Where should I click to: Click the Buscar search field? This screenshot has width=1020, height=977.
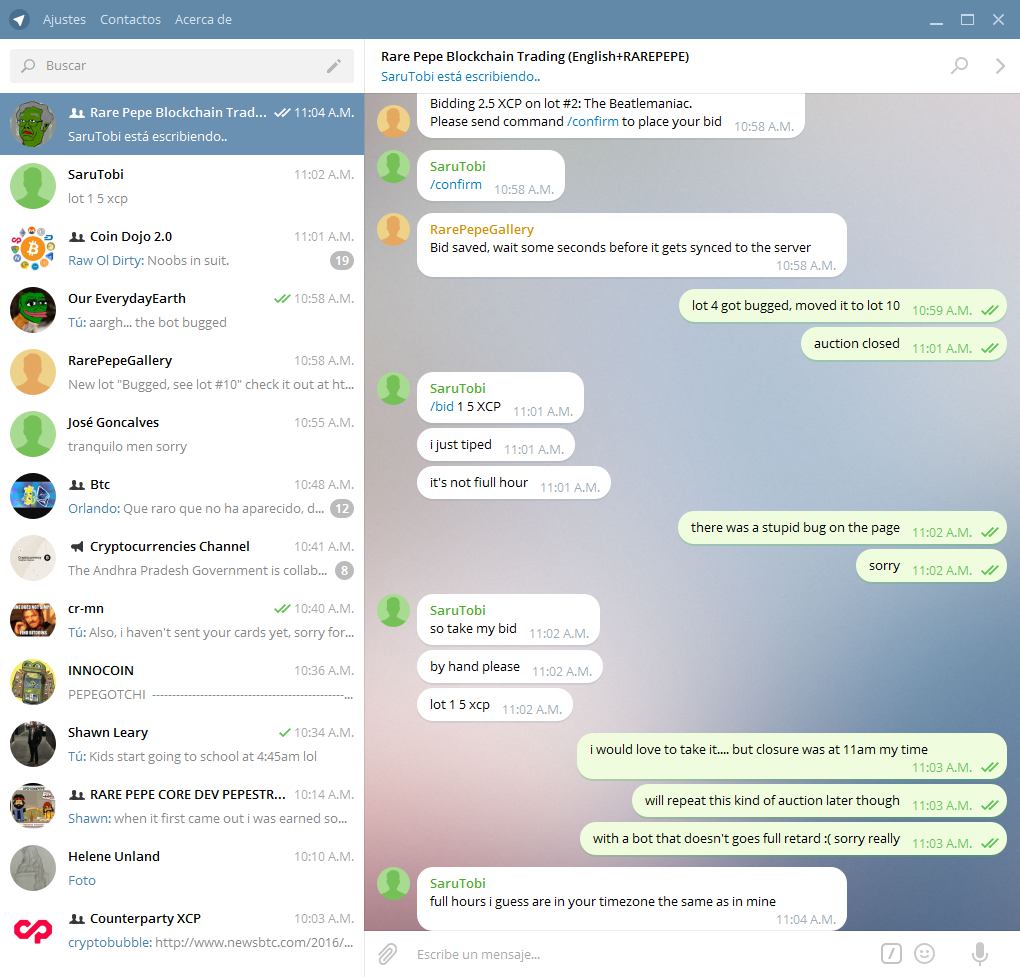click(182, 66)
